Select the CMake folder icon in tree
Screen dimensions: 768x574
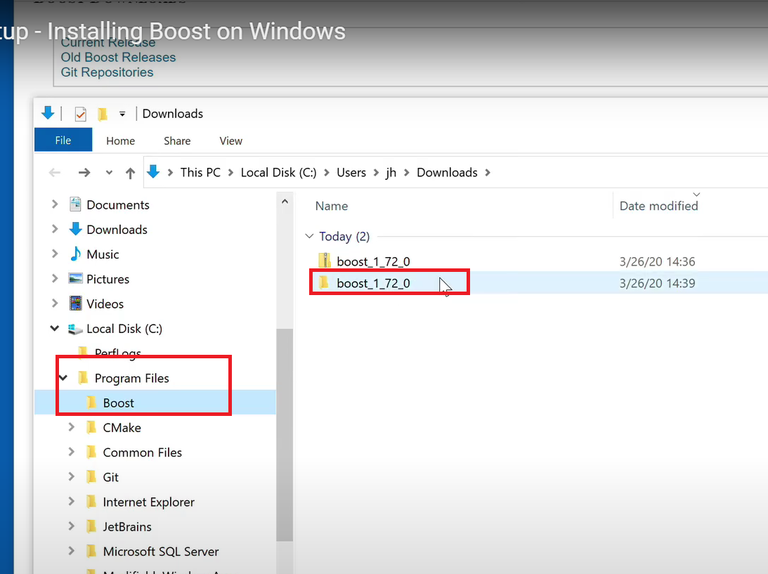[x=91, y=427]
